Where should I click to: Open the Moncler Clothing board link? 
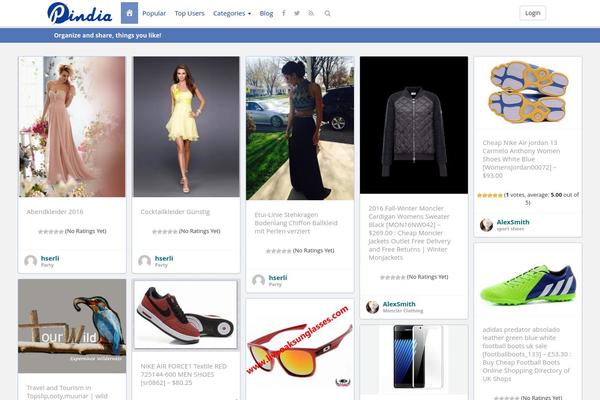click(403, 311)
